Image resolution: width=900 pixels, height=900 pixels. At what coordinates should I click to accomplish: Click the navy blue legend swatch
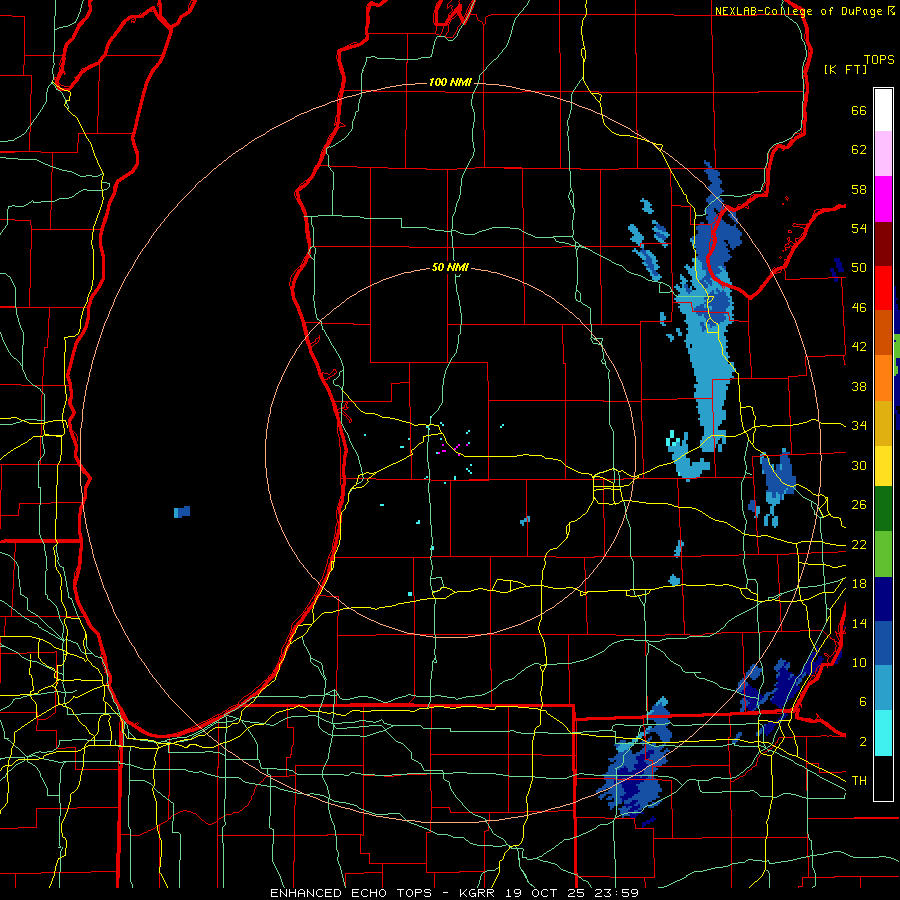[883, 599]
